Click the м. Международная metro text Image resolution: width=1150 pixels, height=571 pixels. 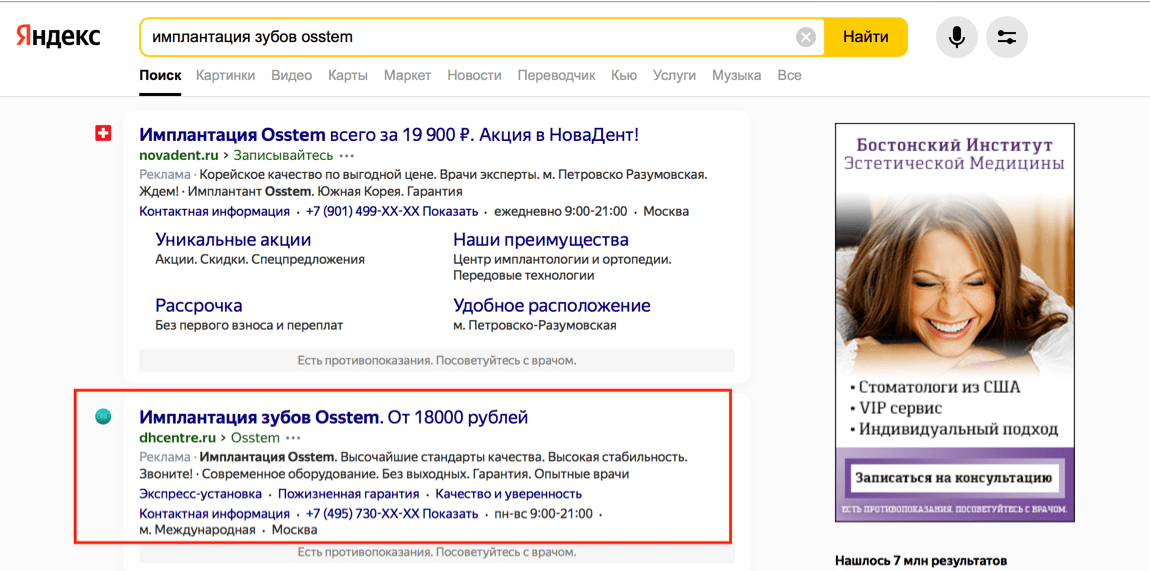(197, 530)
